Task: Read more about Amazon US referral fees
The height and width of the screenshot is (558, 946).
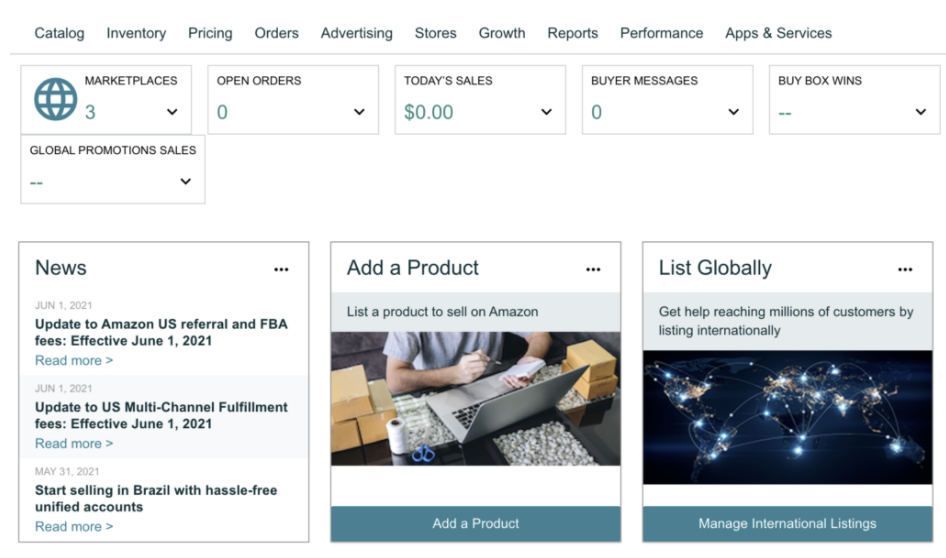Action: (74, 360)
